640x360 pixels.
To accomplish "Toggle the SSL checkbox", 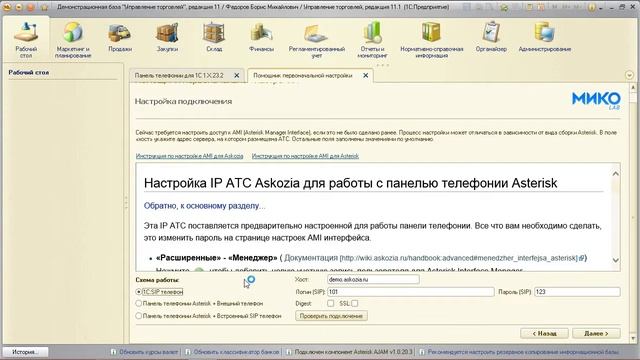I will (355, 303).
